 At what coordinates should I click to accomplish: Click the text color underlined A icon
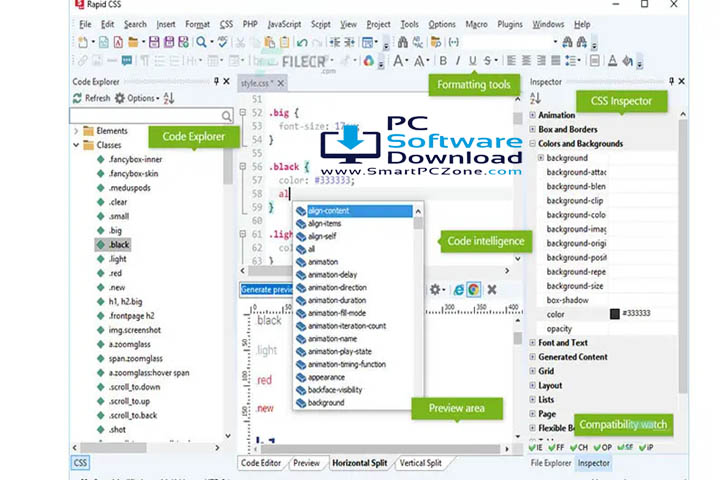coord(612,61)
